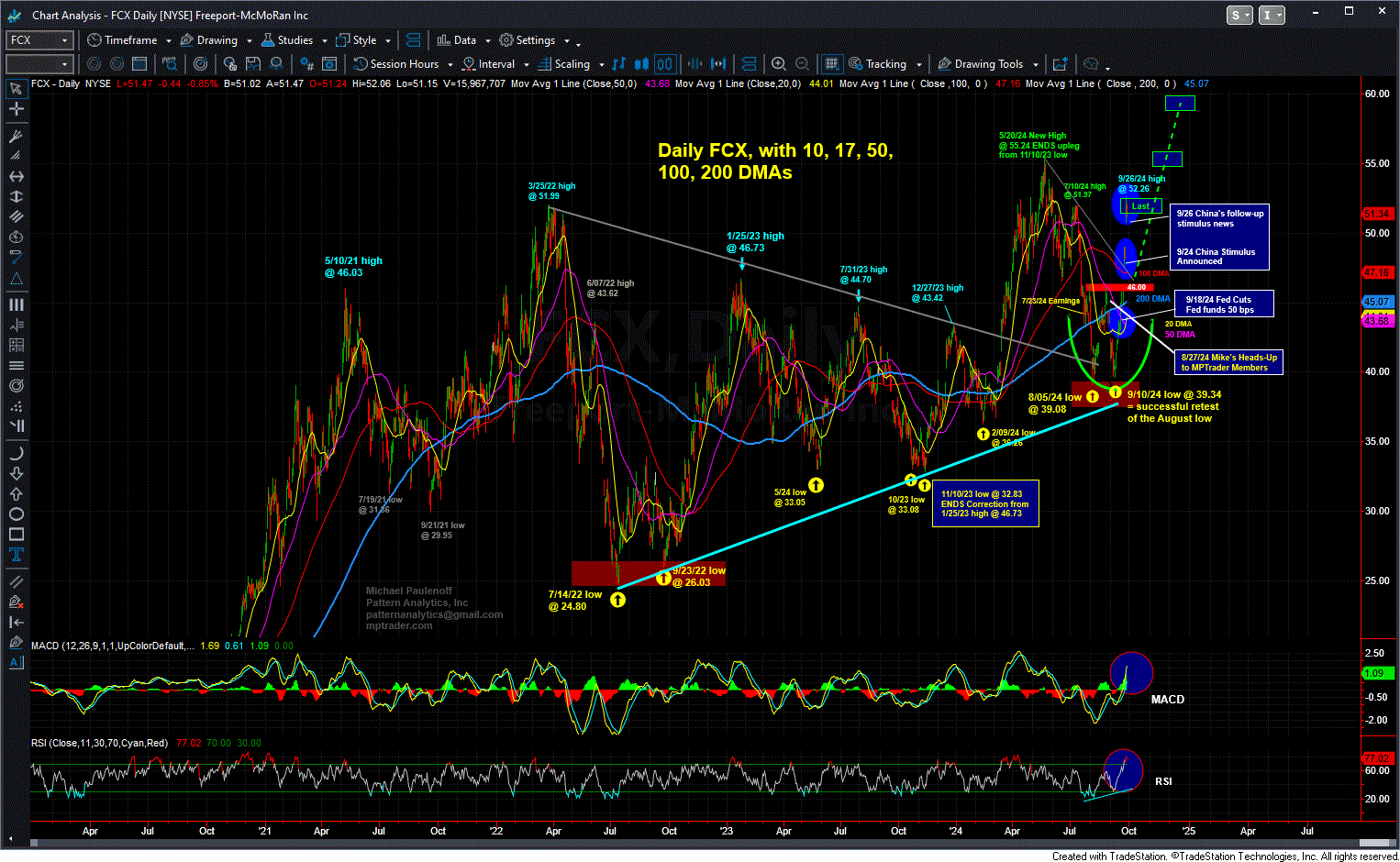The image size is (1400, 862).
Task: Click the green 'Last' price marker box
Action: (1140, 206)
